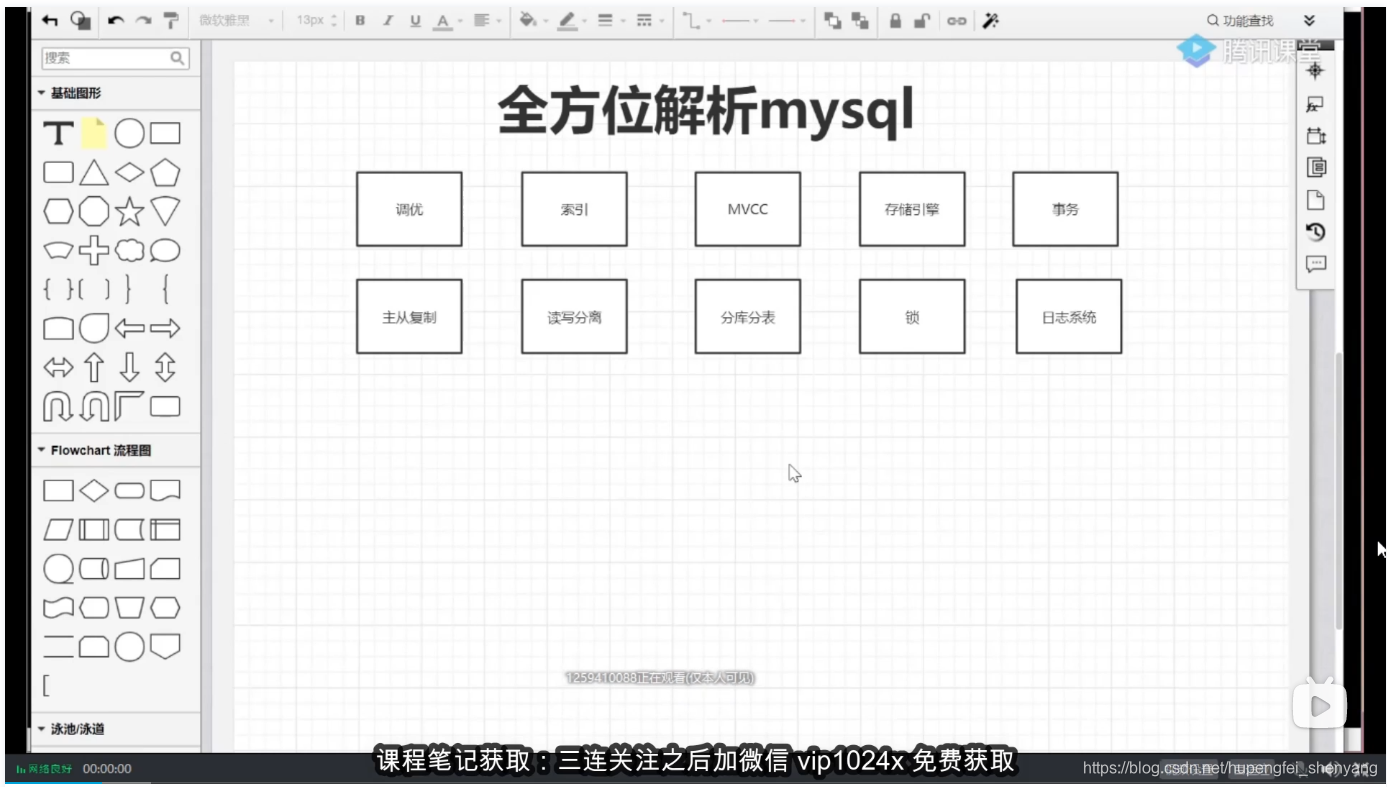Select the Text shape tool in basic shapes
The width and height of the screenshot is (1387, 787).
[58, 133]
